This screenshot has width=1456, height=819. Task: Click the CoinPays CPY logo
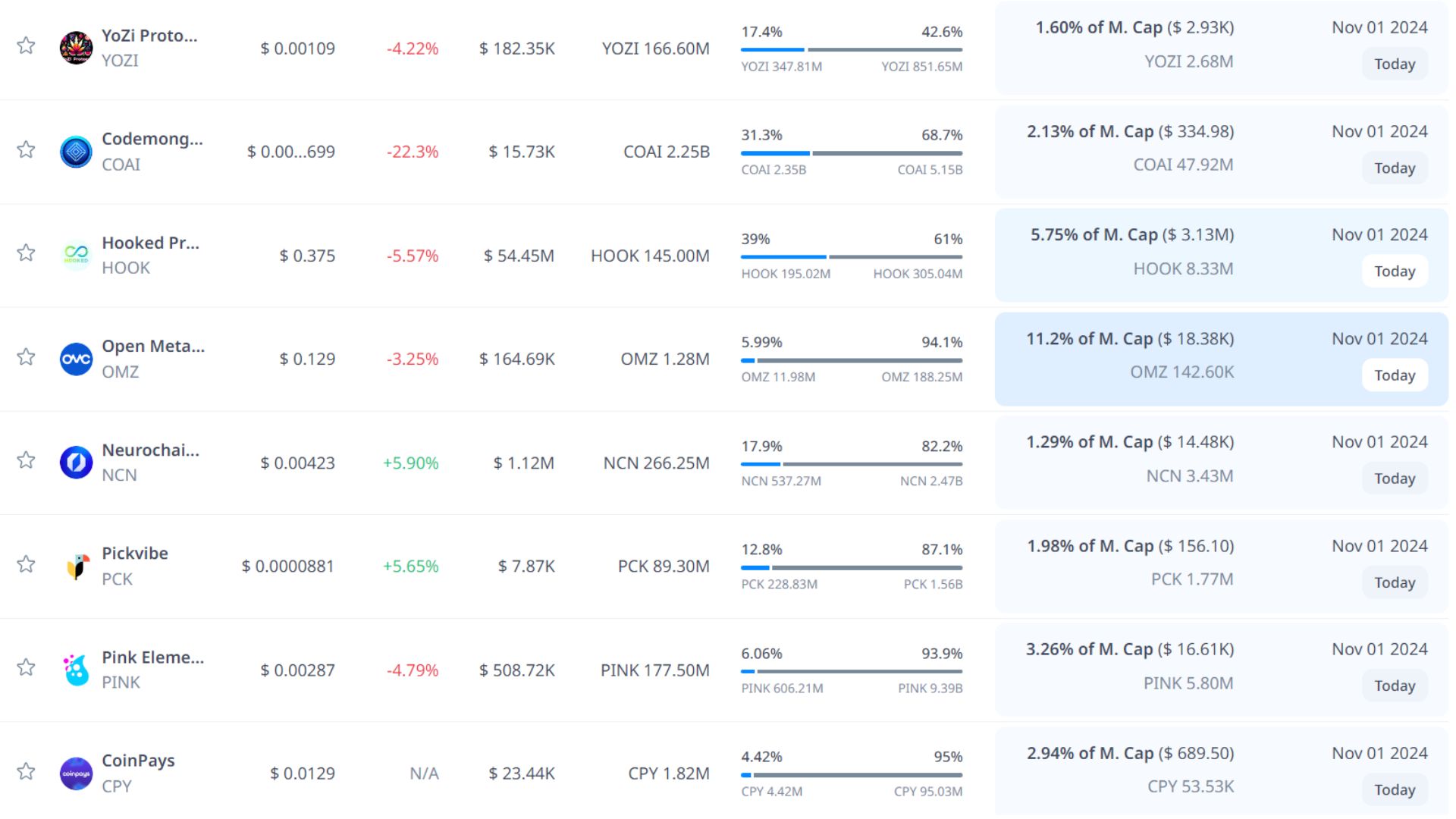coord(76,773)
